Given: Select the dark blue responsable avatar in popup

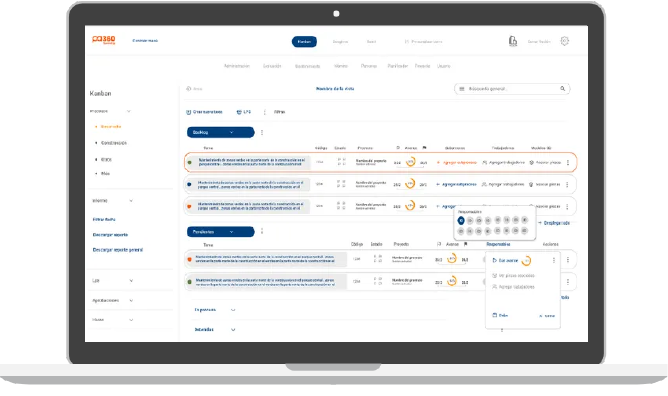Looking at the screenshot, I should tap(461, 221).
